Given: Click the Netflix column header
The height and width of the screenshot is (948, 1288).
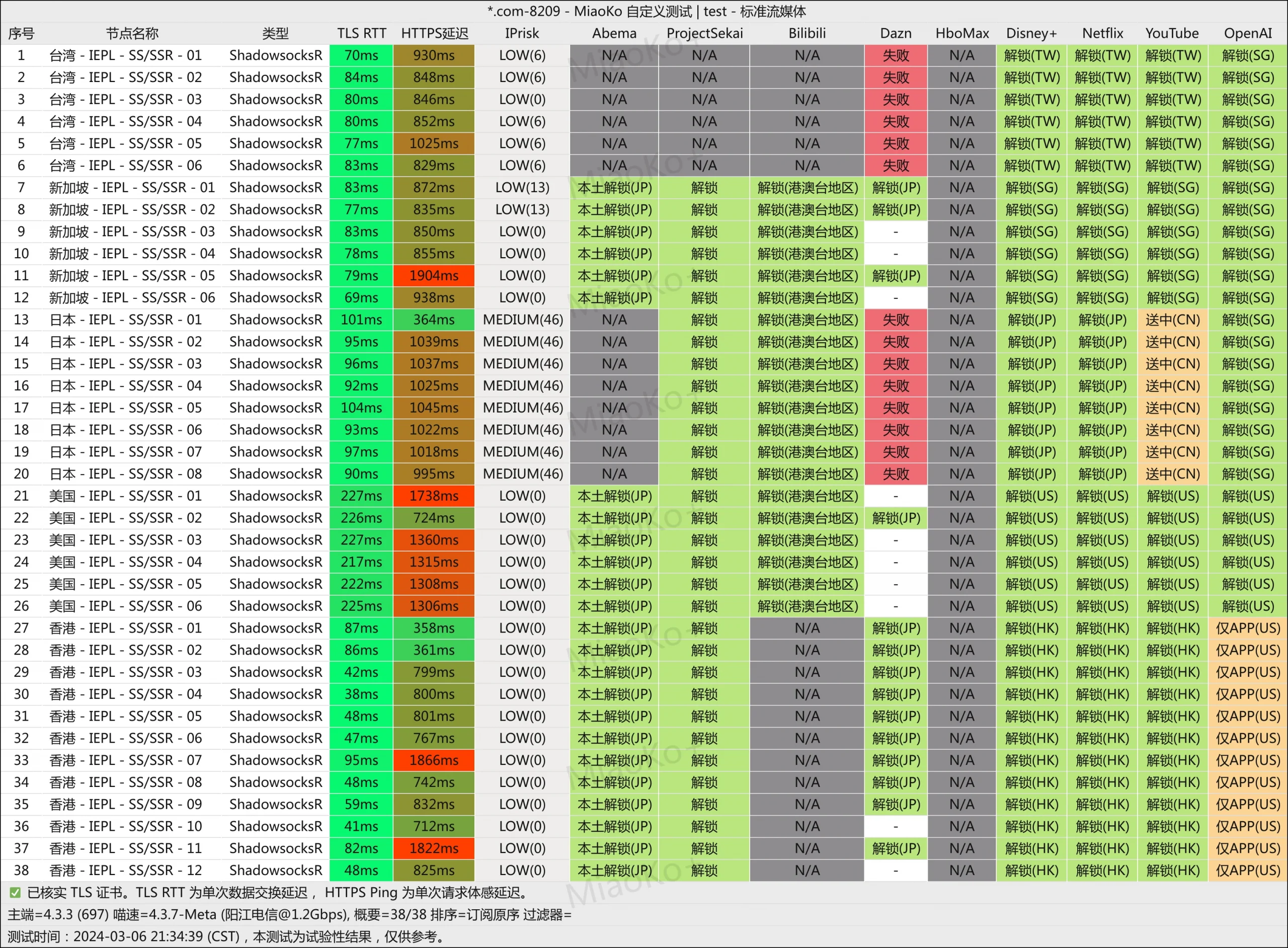Looking at the screenshot, I should pyautogui.click(x=1102, y=33).
